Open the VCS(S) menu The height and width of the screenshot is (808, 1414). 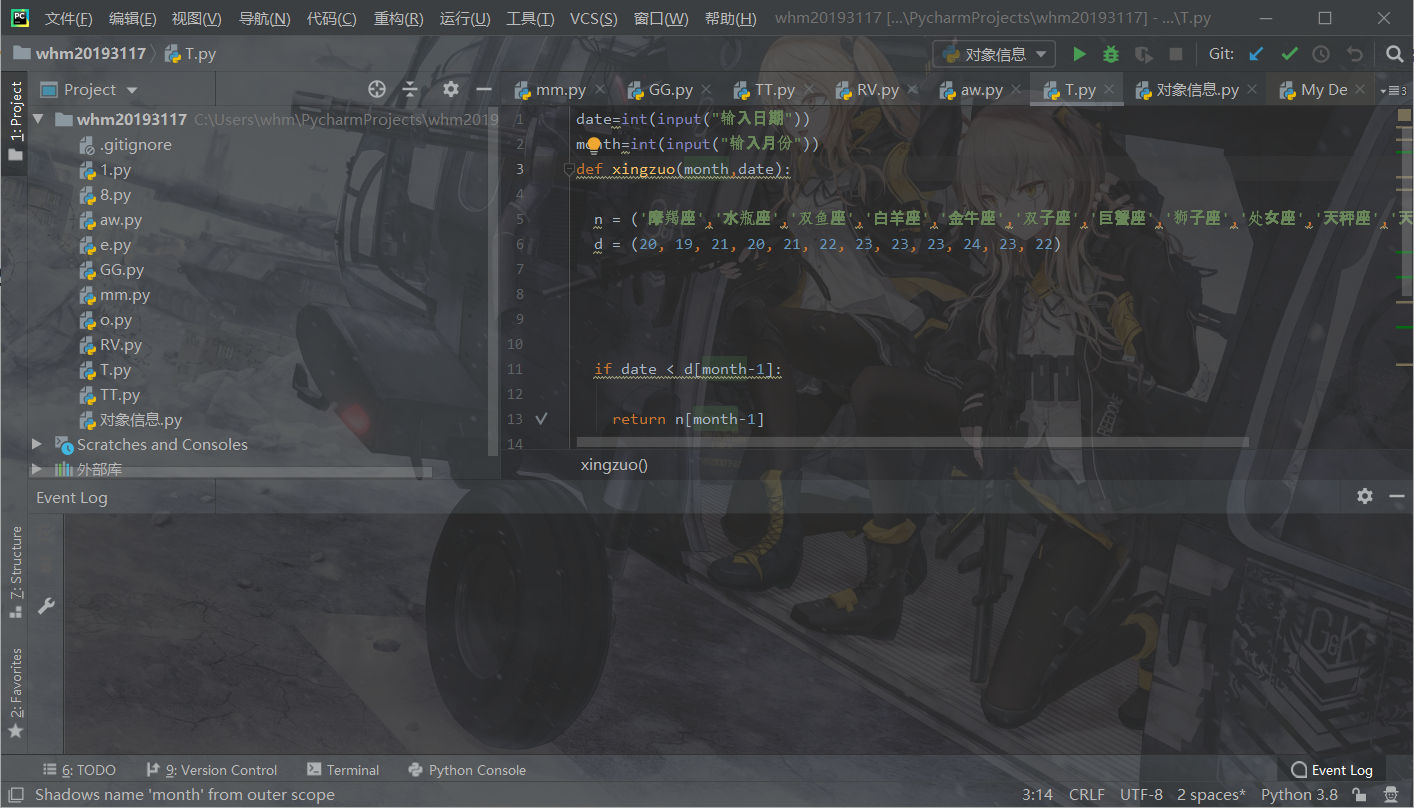(x=594, y=19)
